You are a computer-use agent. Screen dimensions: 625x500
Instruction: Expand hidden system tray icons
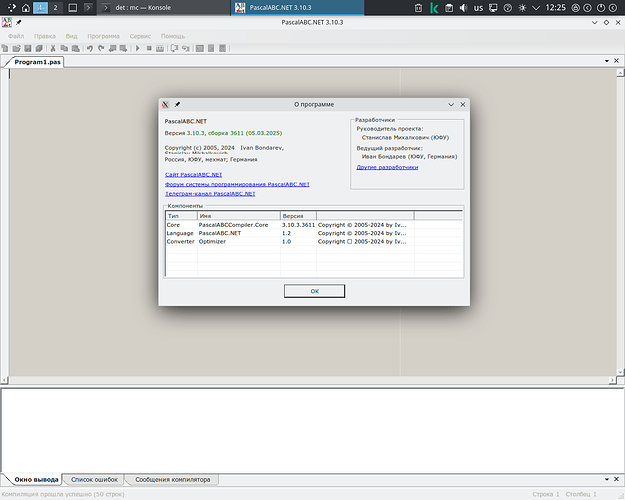(536, 8)
